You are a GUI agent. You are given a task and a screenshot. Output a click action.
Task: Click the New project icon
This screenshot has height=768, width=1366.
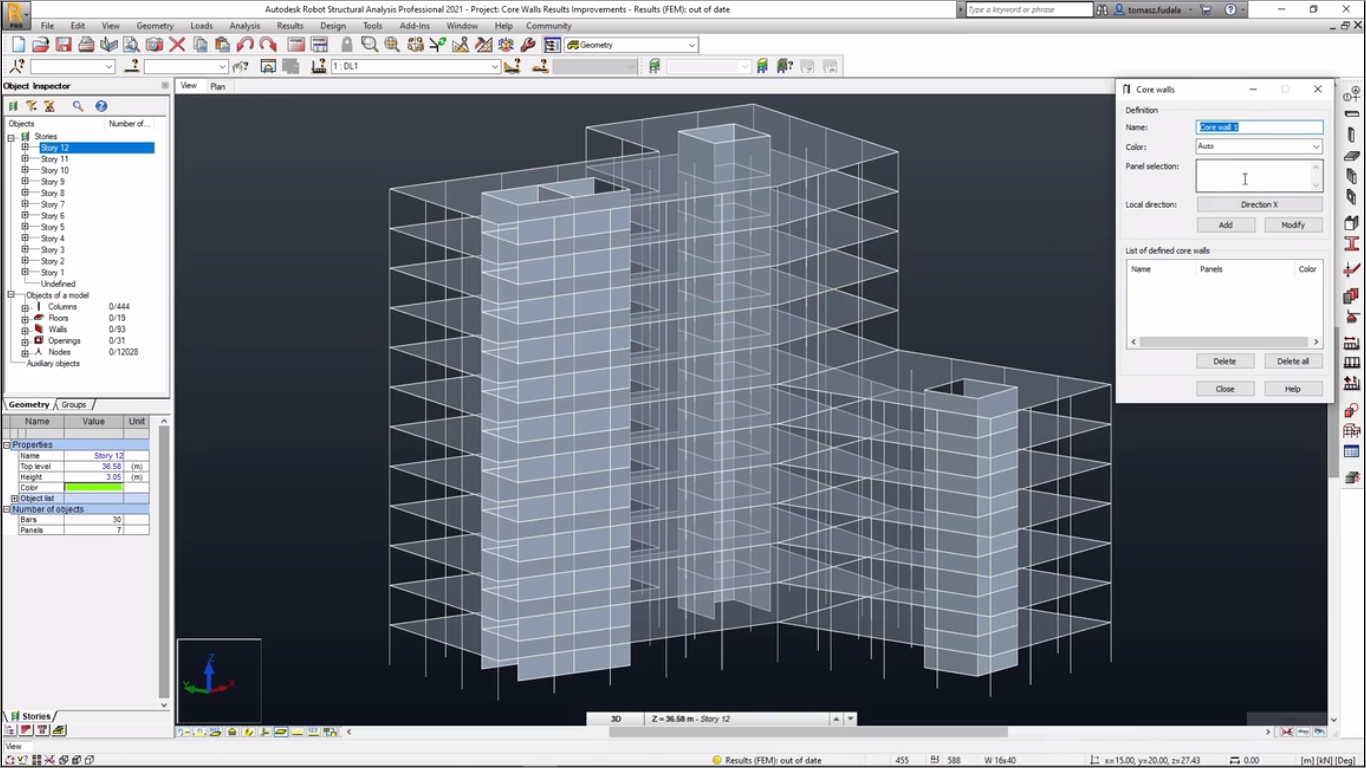pos(18,45)
